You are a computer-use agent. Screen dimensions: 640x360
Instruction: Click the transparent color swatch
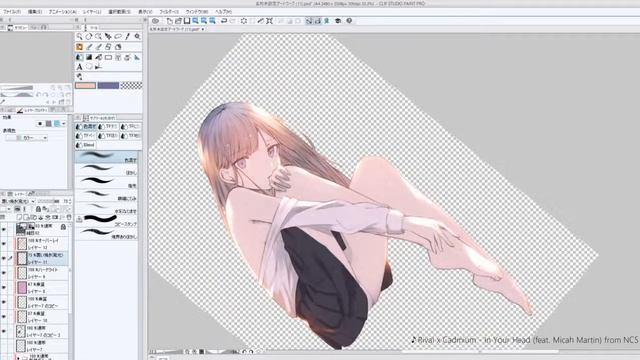[x=131, y=85]
